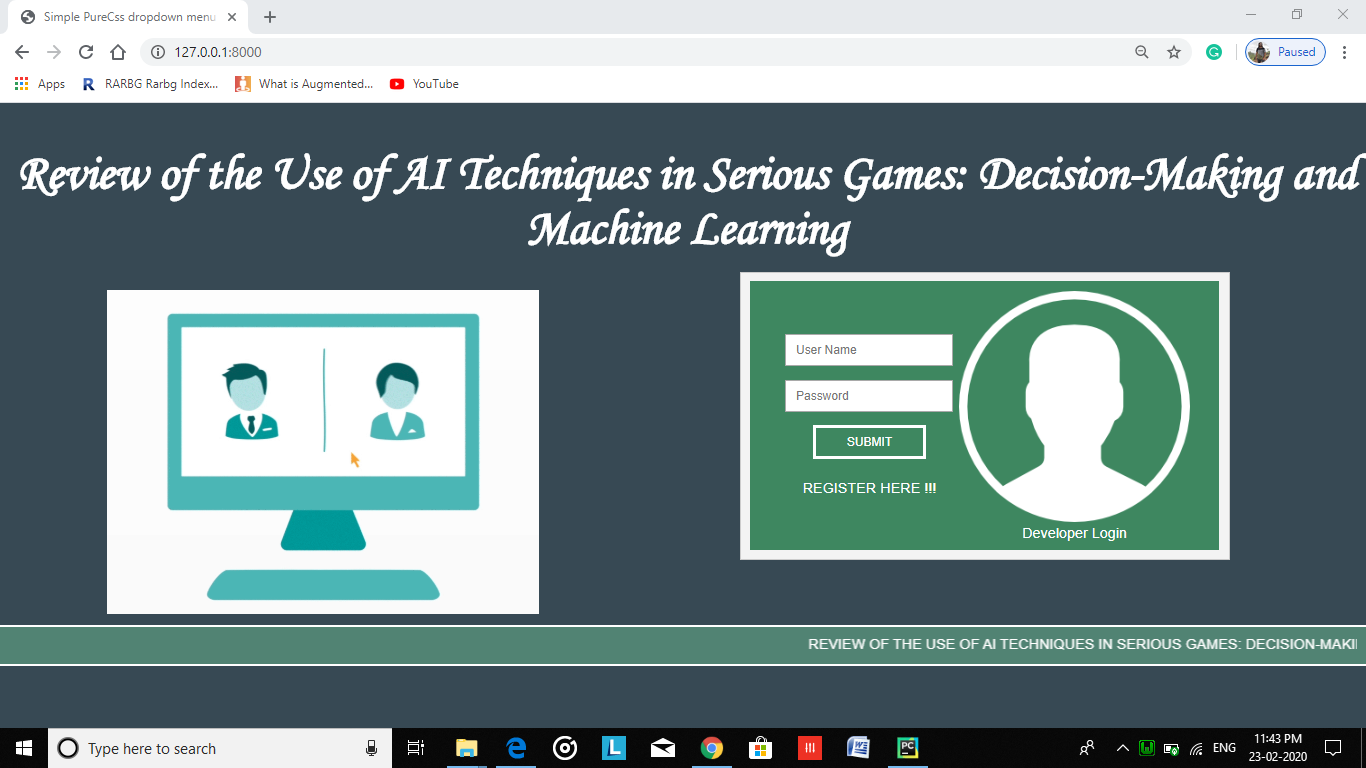Launch Microsoft Edge from the taskbar
The image size is (1366, 768).
(516, 748)
